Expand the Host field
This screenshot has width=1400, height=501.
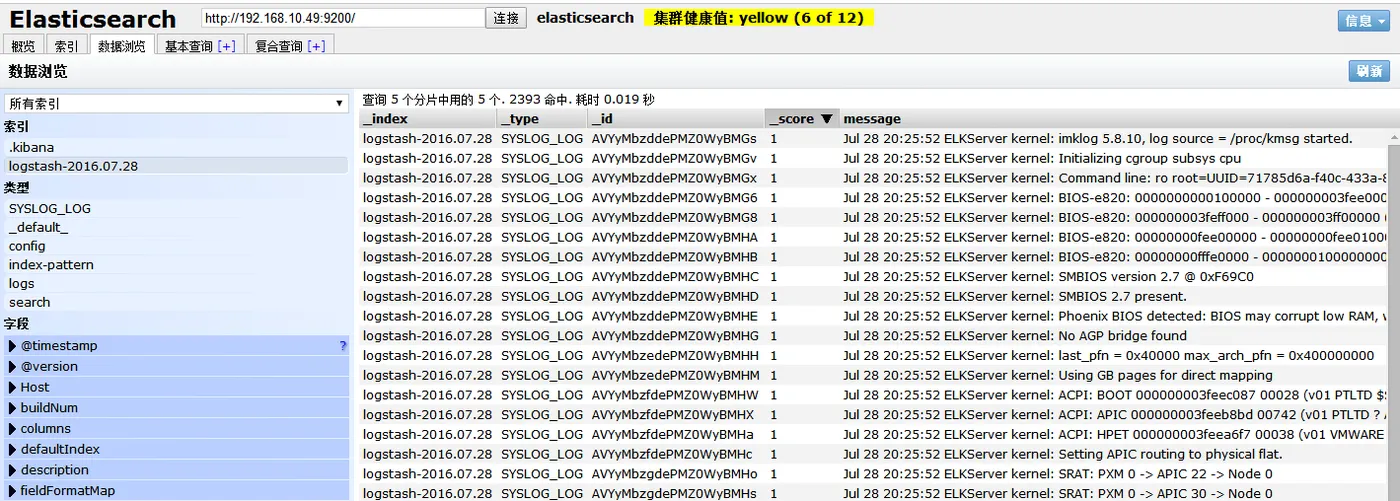(12, 387)
